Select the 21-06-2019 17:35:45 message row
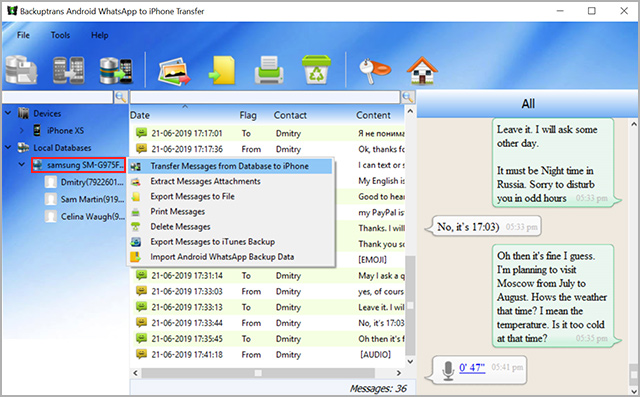The image size is (640, 397). 269,339
